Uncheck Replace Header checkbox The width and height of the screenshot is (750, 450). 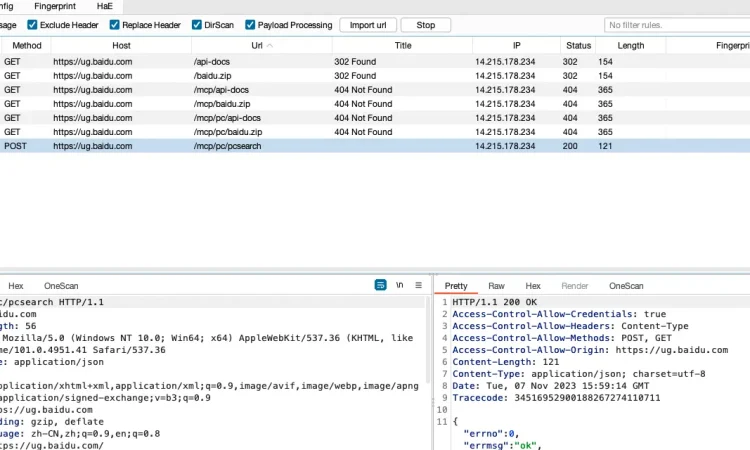tap(114, 25)
